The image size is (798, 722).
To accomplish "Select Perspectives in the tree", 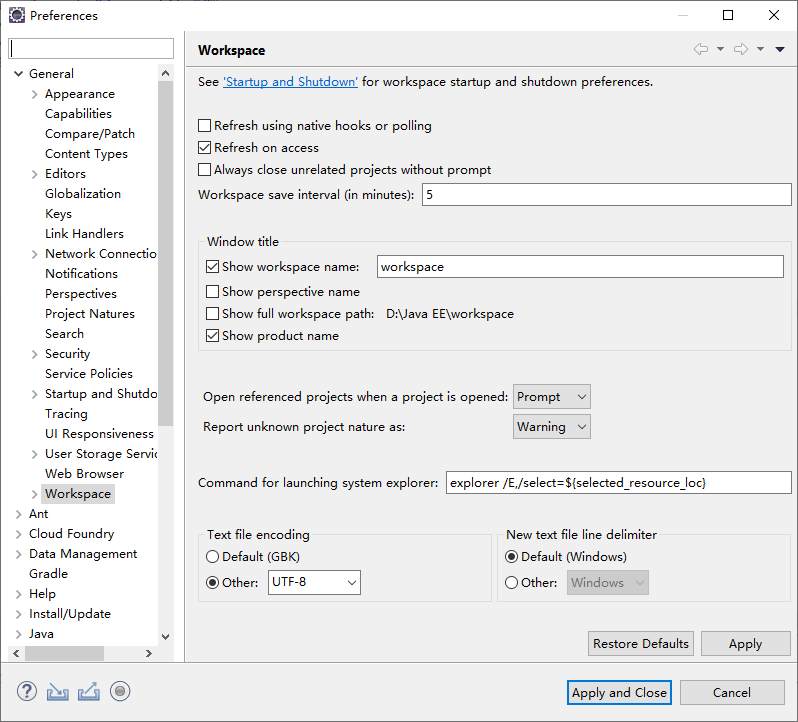I will click(x=81, y=294).
